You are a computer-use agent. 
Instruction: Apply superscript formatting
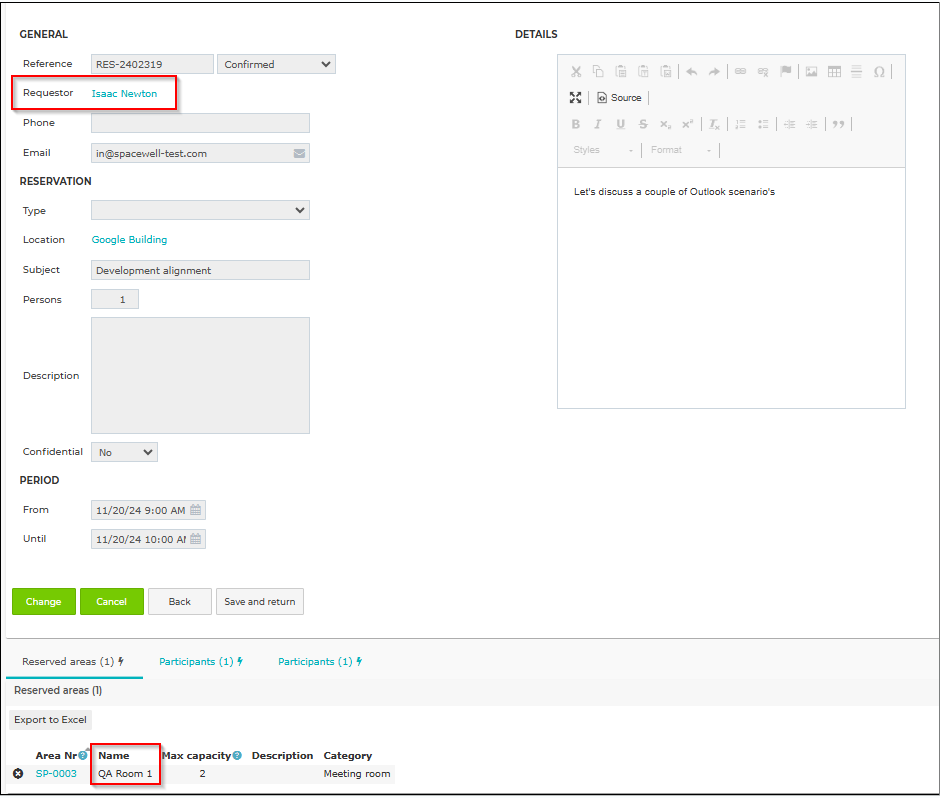tap(688, 124)
